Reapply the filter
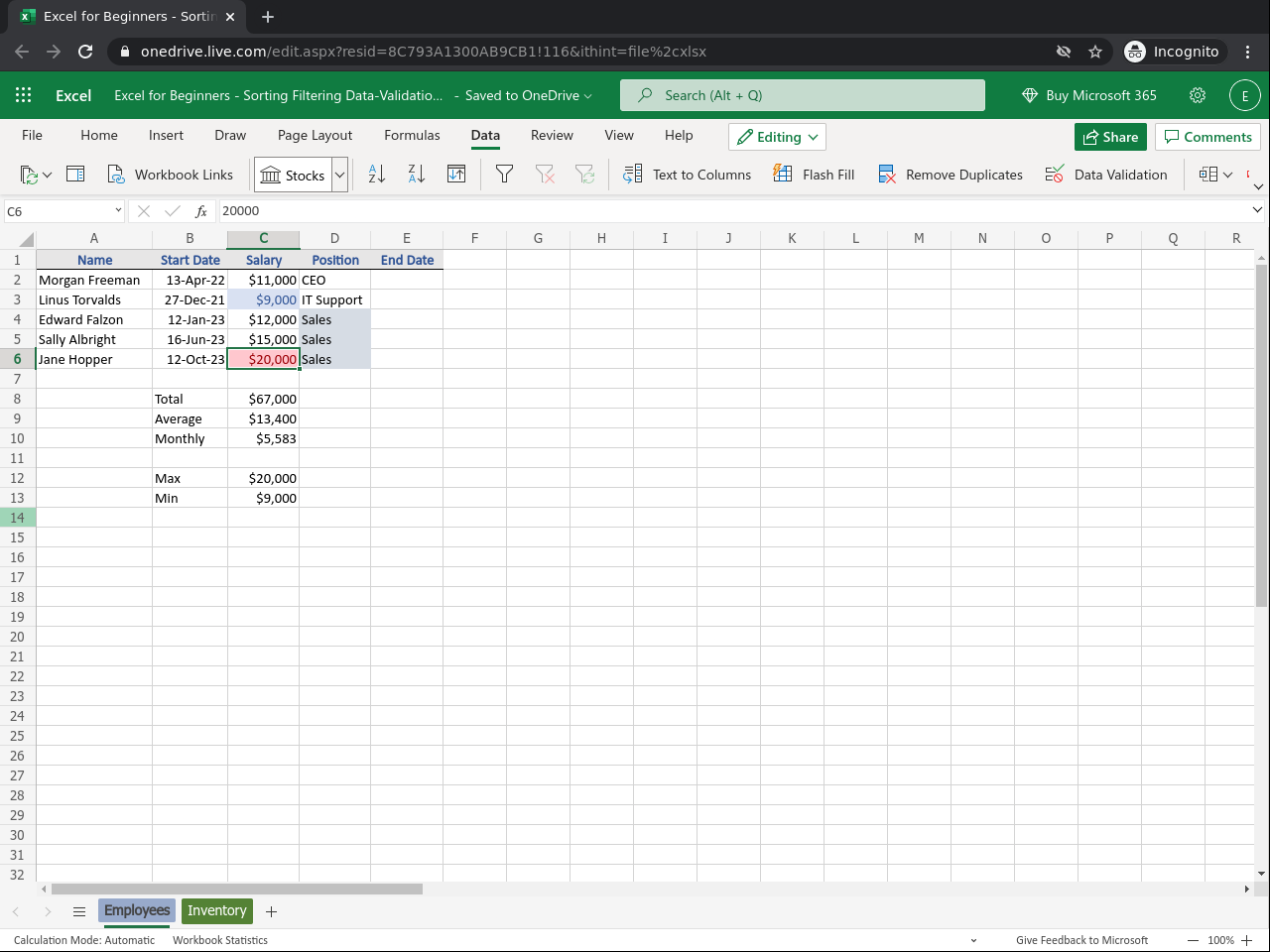 click(x=585, y=175)
